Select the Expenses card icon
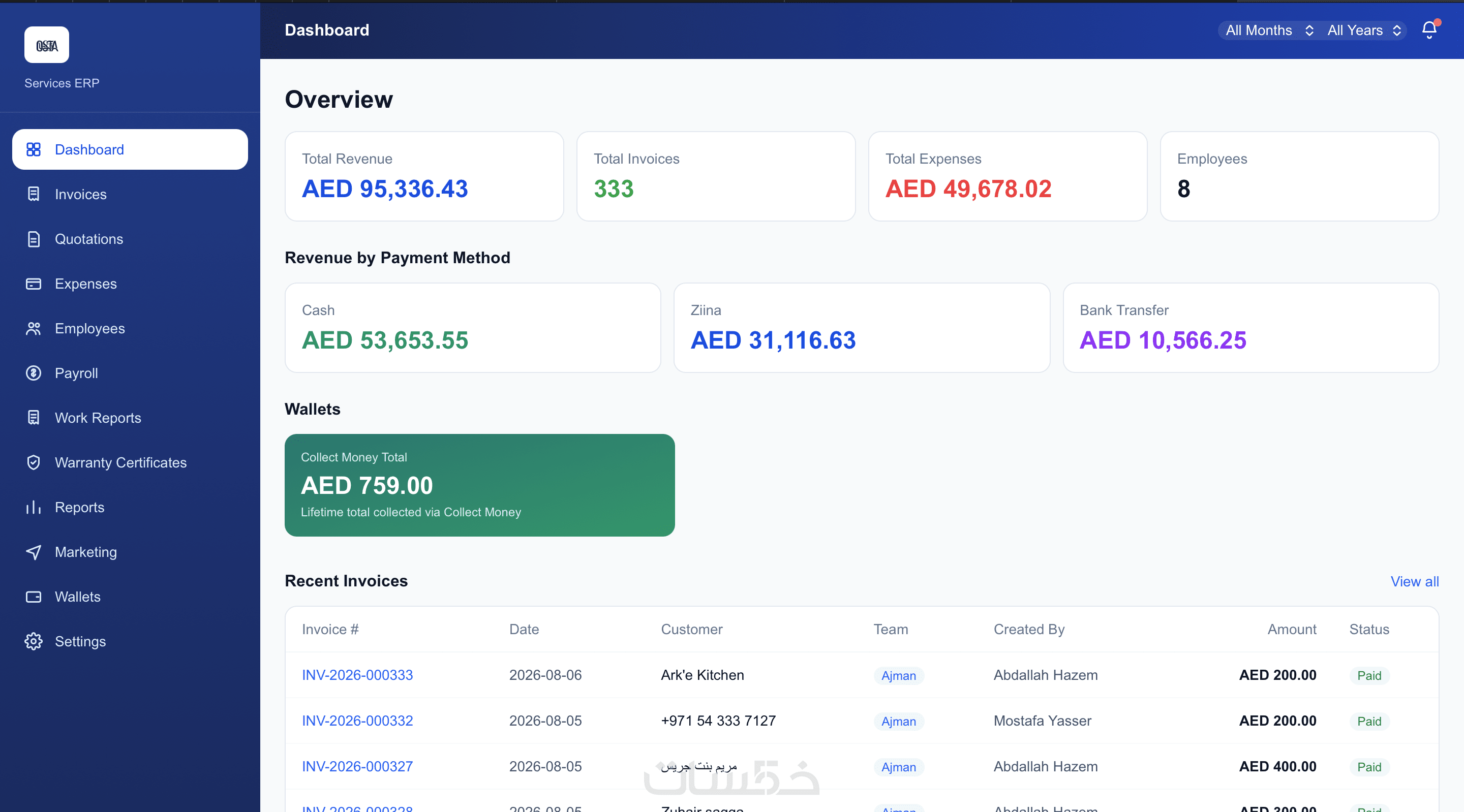Viewport: 1464px width, 812px height. pos(34,284)
